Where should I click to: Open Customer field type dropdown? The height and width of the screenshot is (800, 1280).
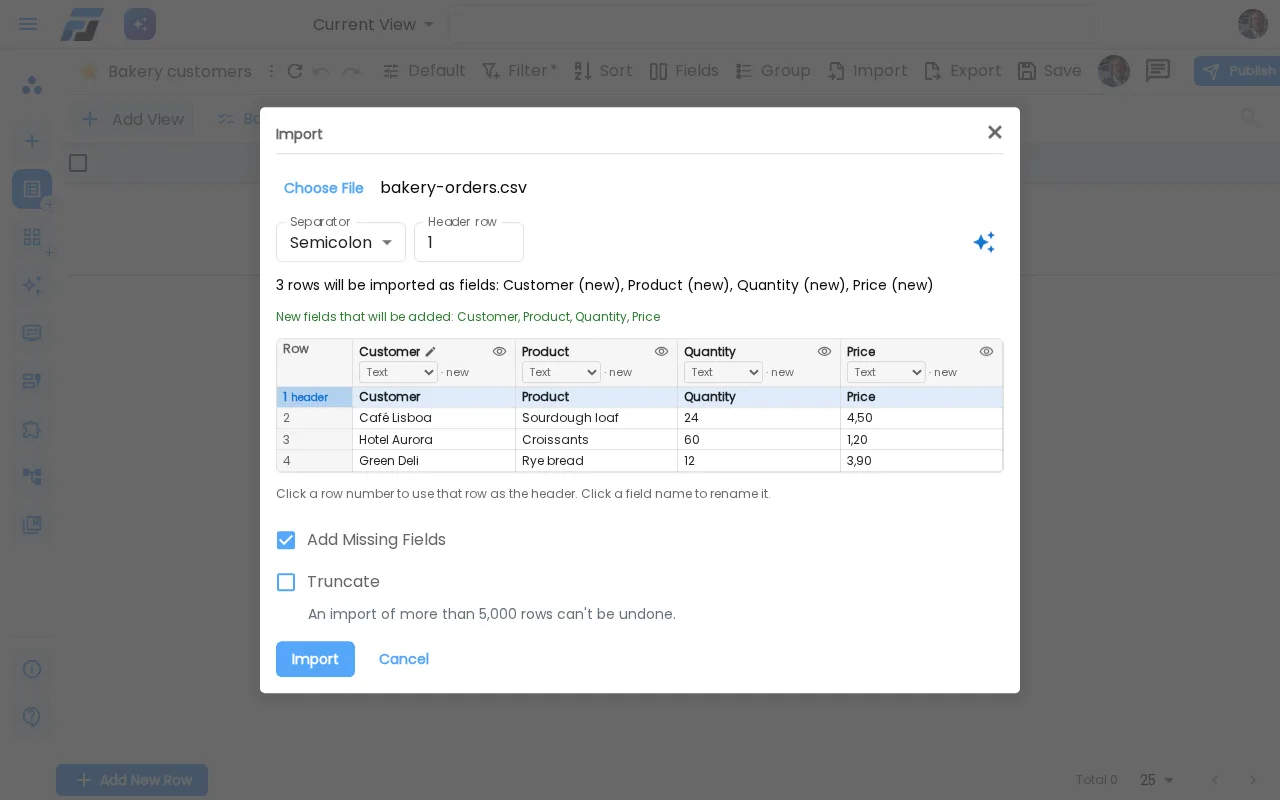pos(398,372)
